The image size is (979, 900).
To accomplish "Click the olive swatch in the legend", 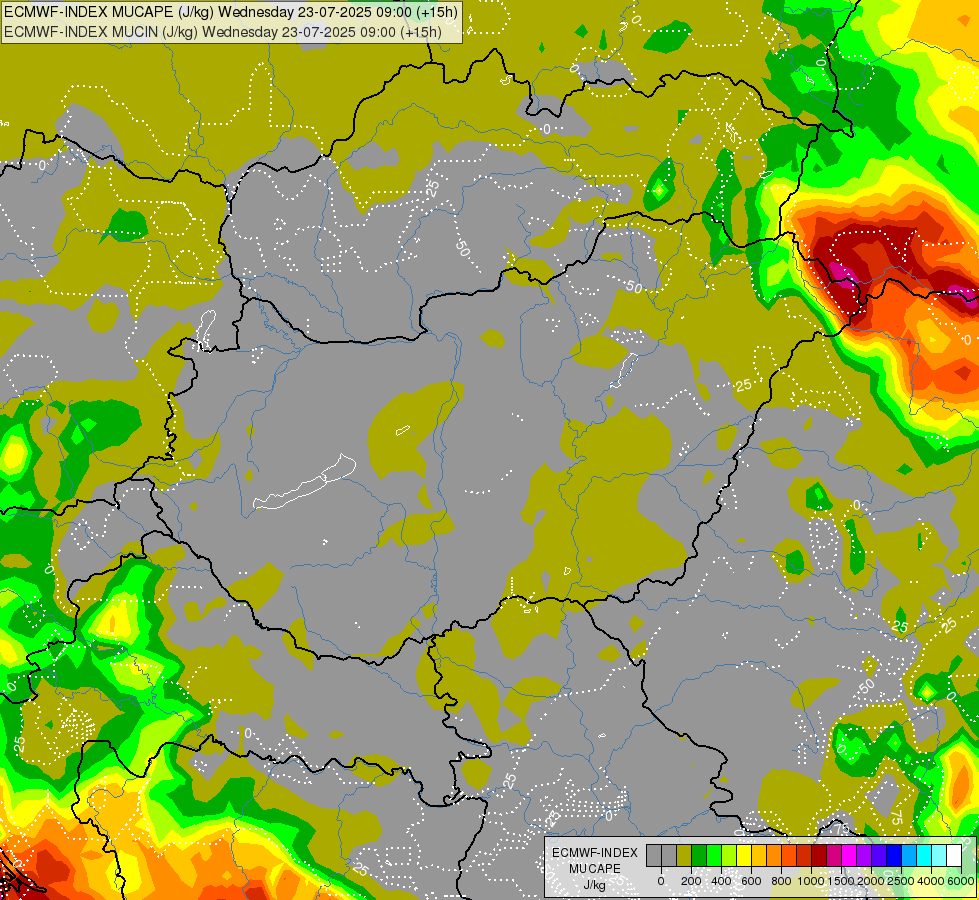I will pos(684,856).
